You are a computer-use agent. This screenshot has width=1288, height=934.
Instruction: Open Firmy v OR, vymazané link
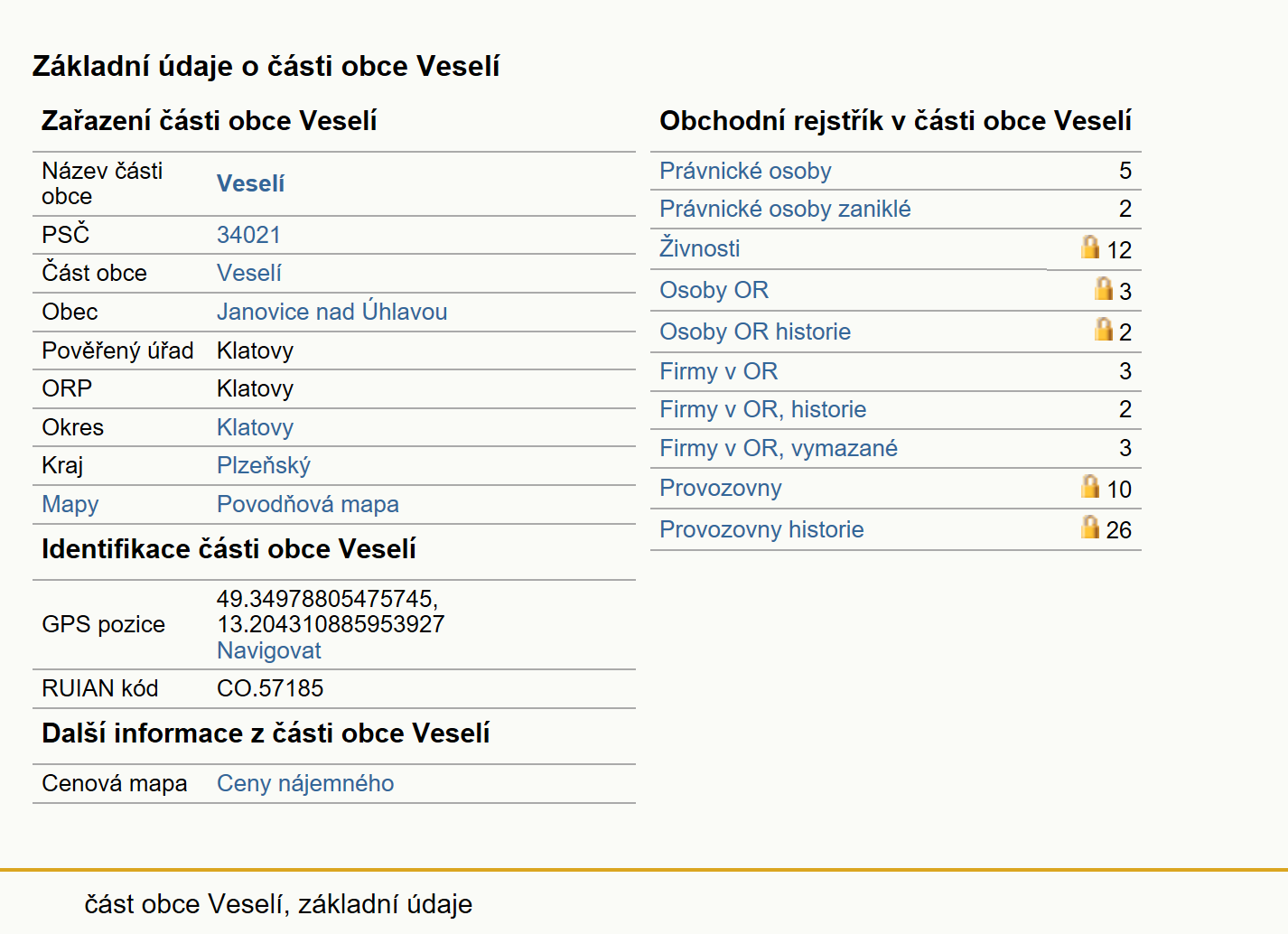point(779,448)
